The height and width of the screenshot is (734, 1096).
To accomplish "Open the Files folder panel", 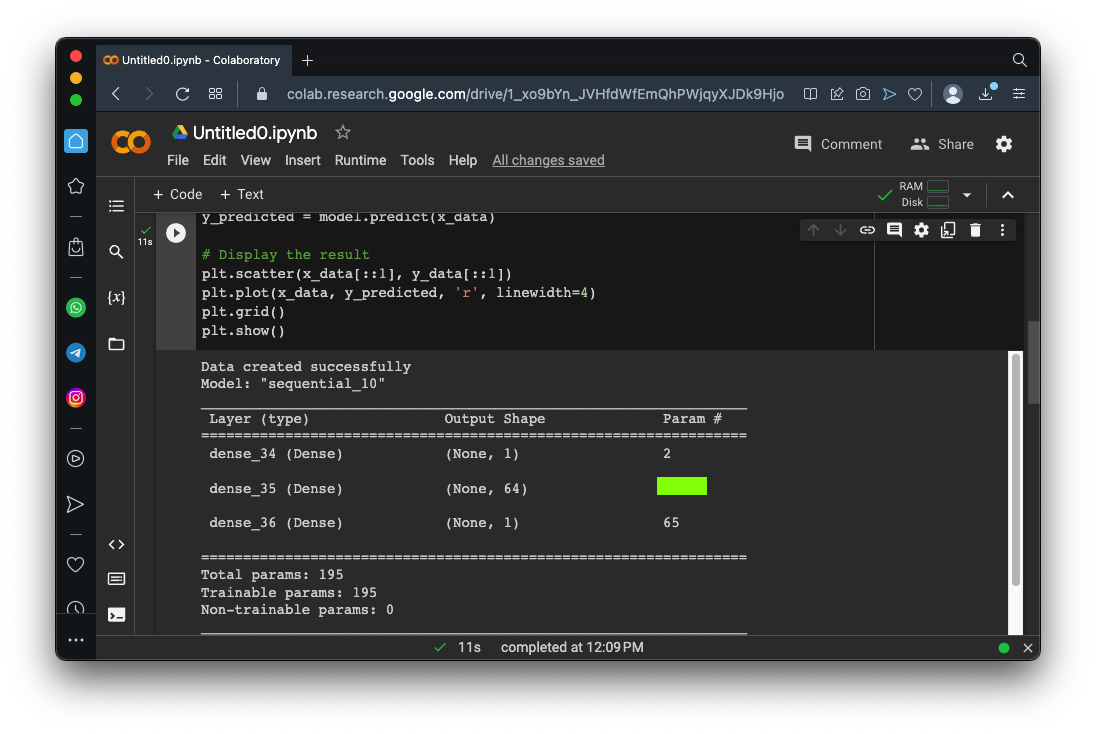I will 116,344.
